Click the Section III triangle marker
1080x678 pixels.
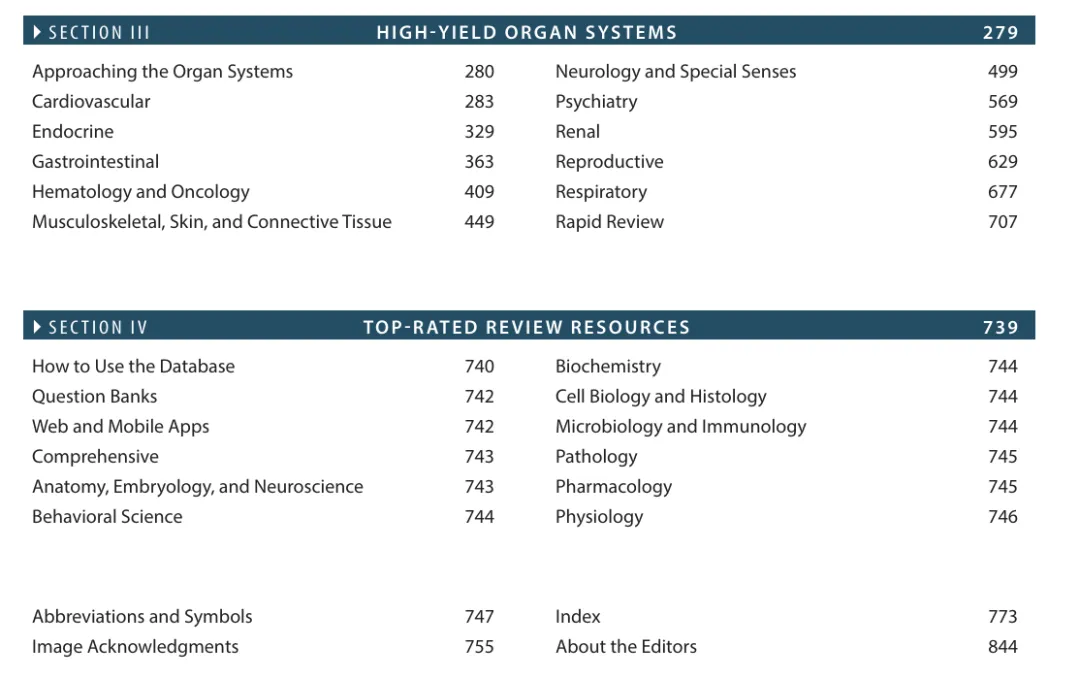click(37, 32)
